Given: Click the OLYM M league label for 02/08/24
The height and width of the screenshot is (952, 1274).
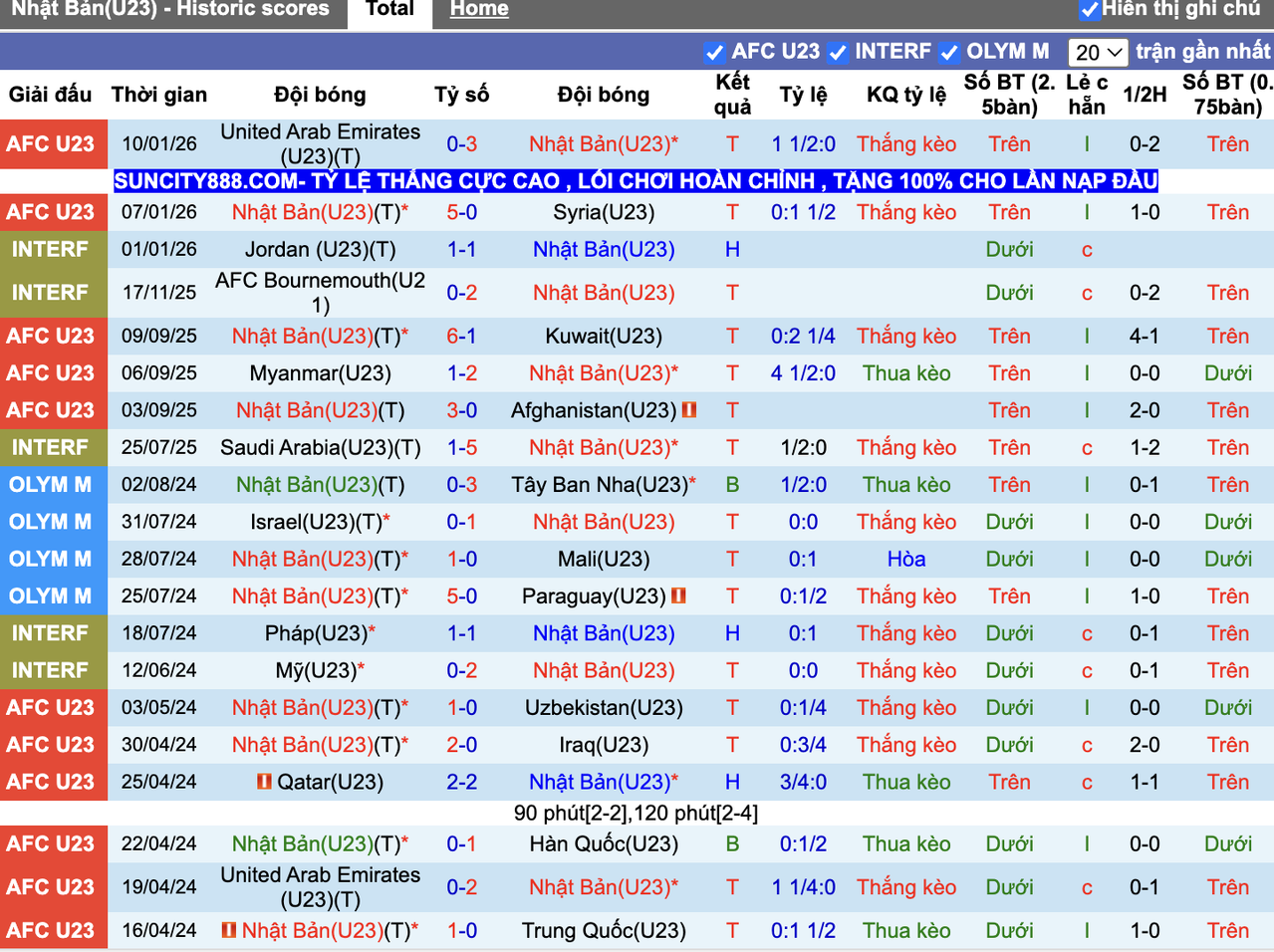Looking at the screenshot, I should pos(51,485).
